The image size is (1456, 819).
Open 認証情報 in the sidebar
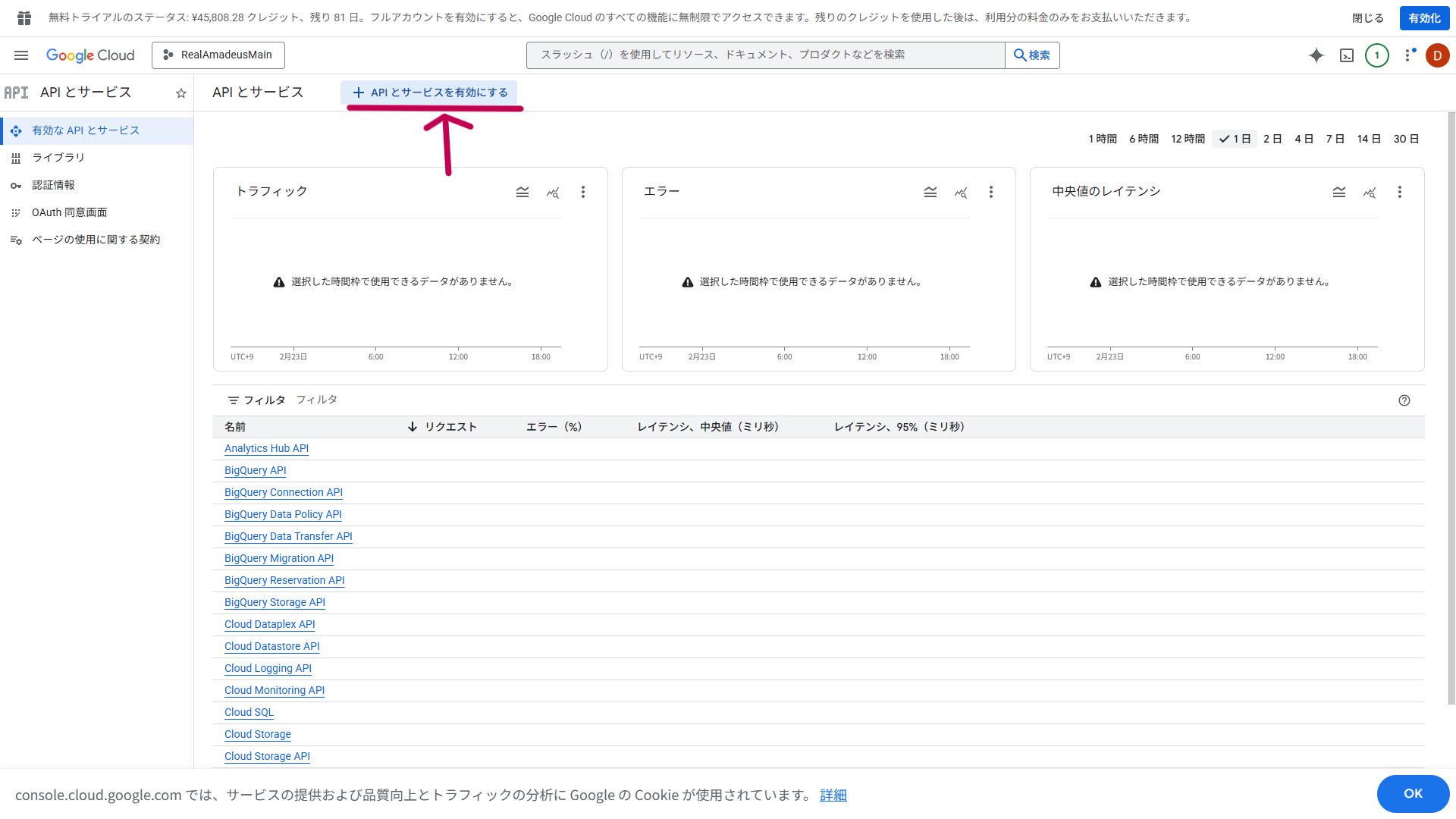[53, 185]
